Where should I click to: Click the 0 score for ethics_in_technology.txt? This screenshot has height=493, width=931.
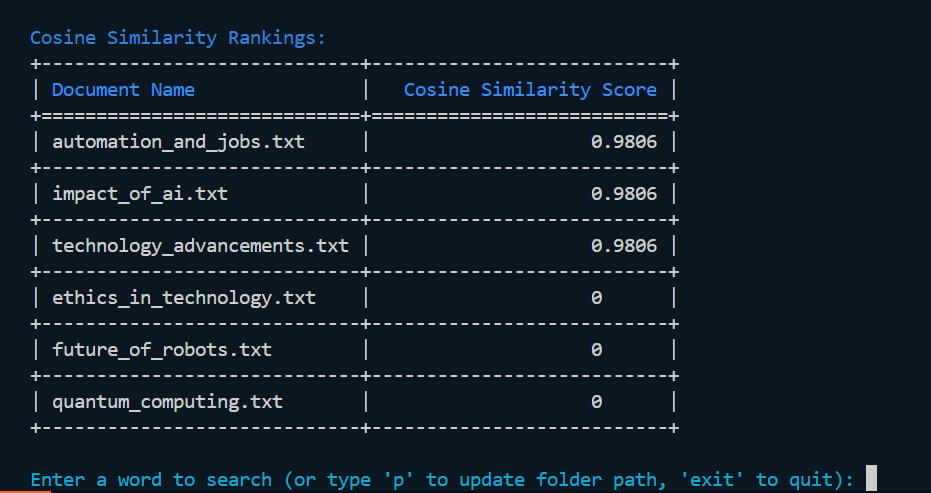tap(597, 298)
